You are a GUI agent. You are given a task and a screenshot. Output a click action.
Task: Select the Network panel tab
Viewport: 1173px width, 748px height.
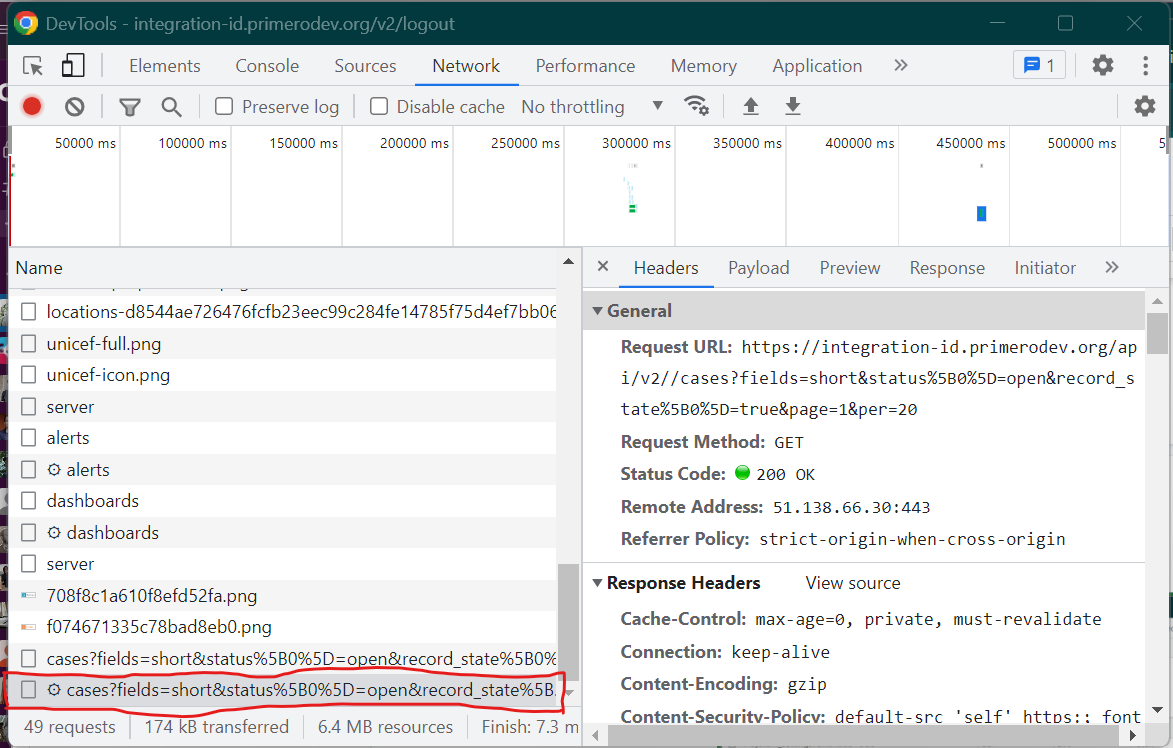pyautogui.click(x=466, y=66)
